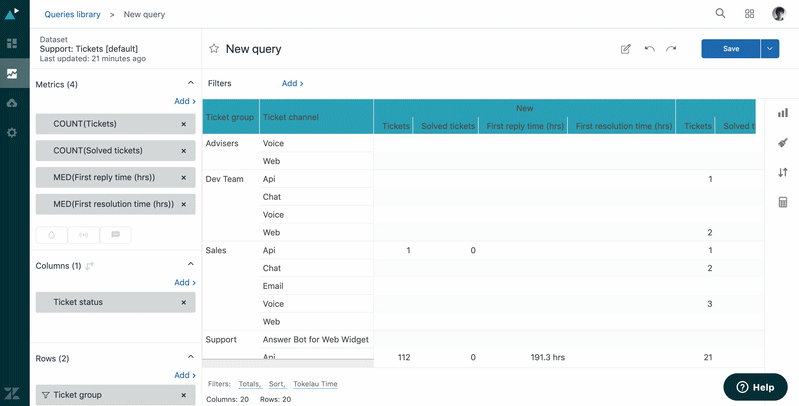Remove COUNT(Solved tickets) metric
This screenshot has height=406, width=799.
pos(183,150)
